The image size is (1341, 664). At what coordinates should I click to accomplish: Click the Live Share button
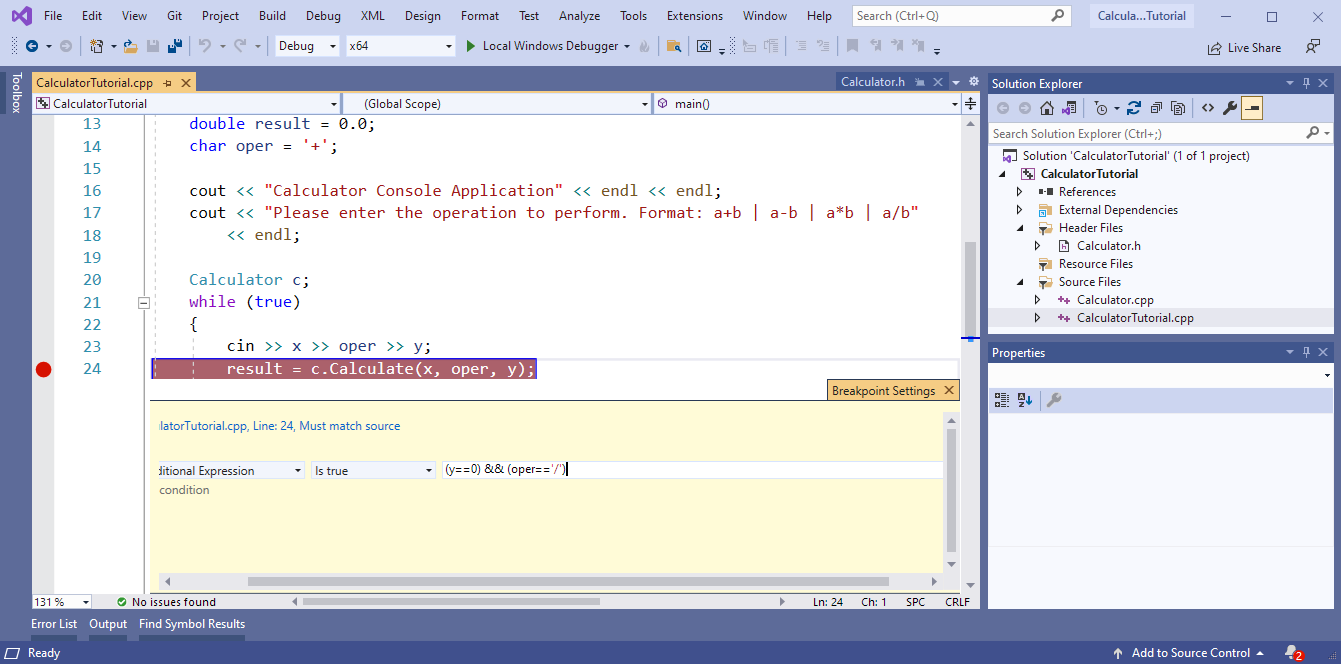pyautogui.click(x=1244, y=47)
